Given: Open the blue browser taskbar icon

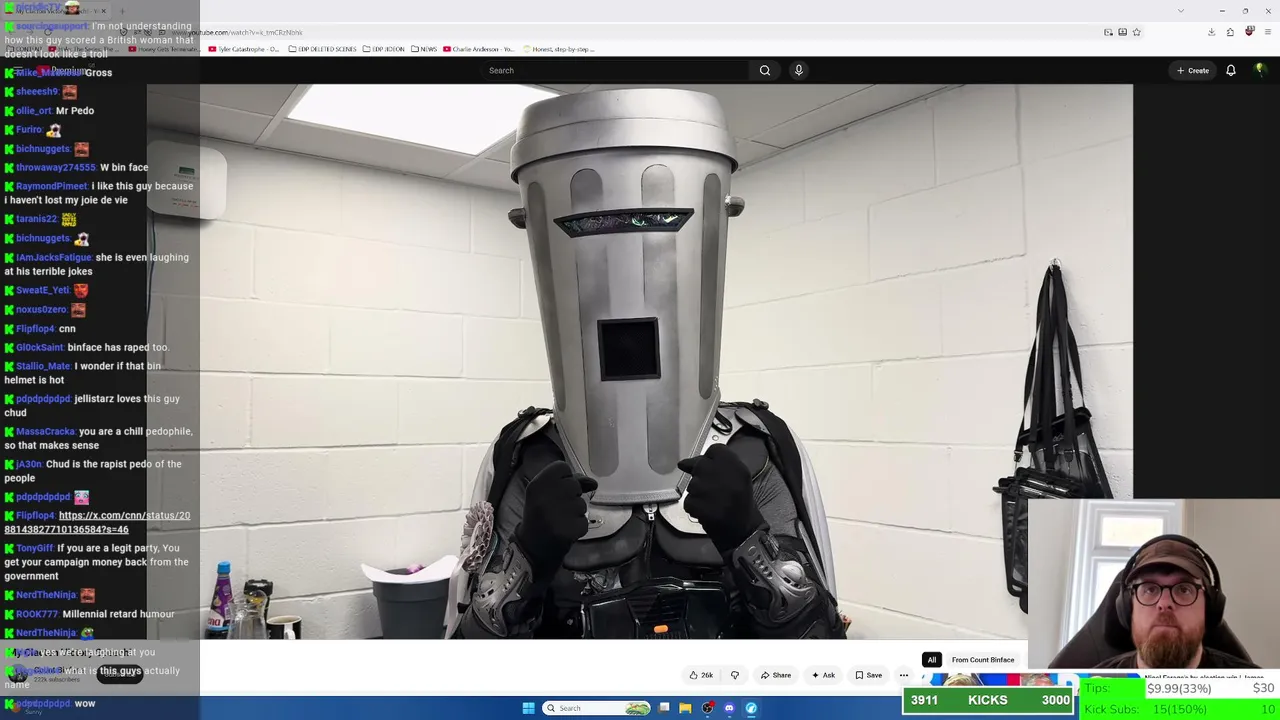Looking at the screenshot, I should 751,708.
